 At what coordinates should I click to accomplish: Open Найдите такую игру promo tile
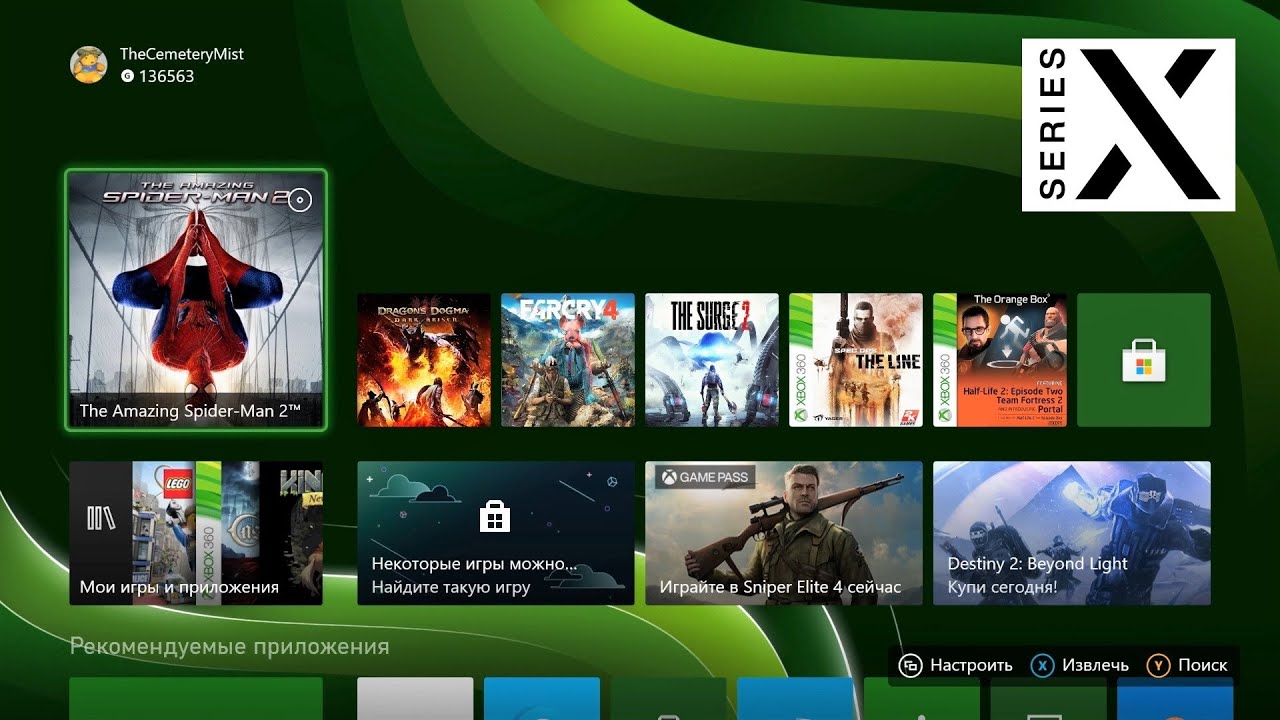pos(496,533)
